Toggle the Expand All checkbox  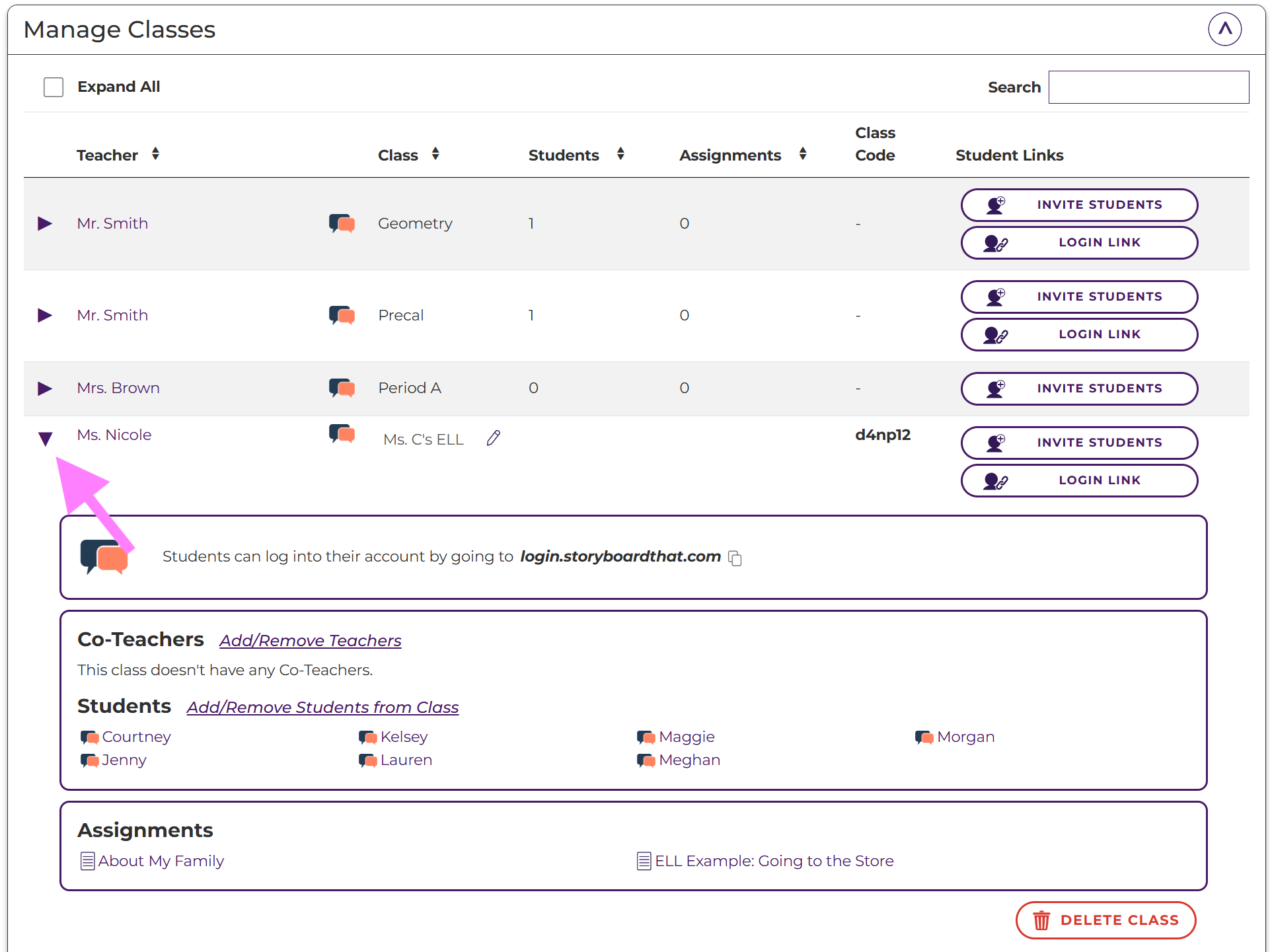coord(54,87)
